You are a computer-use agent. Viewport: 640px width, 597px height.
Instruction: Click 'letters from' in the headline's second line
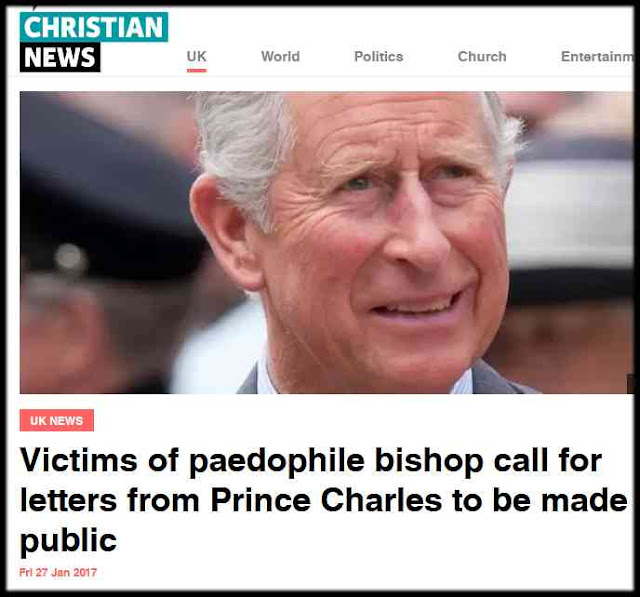coord(109,500)
